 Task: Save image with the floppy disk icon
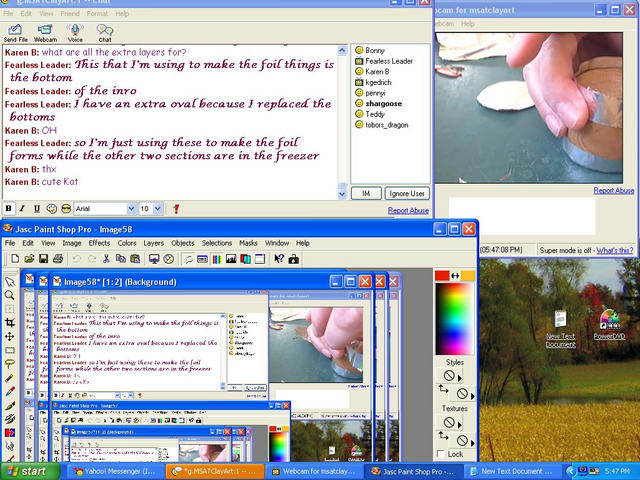coord(43,258)
